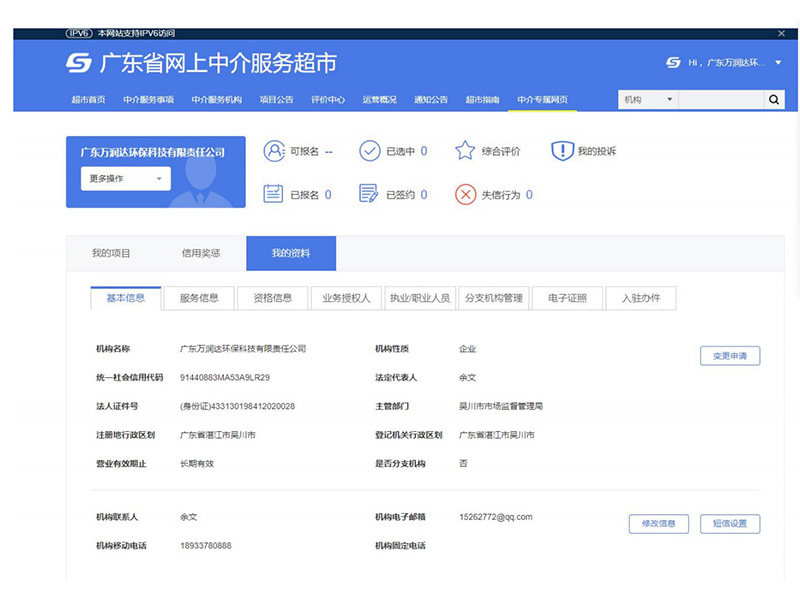This screenshot has width=800, height=600.
Task: Click the 失信行为 red X icon
Action: pyautogui.click(x=465, y=194)
